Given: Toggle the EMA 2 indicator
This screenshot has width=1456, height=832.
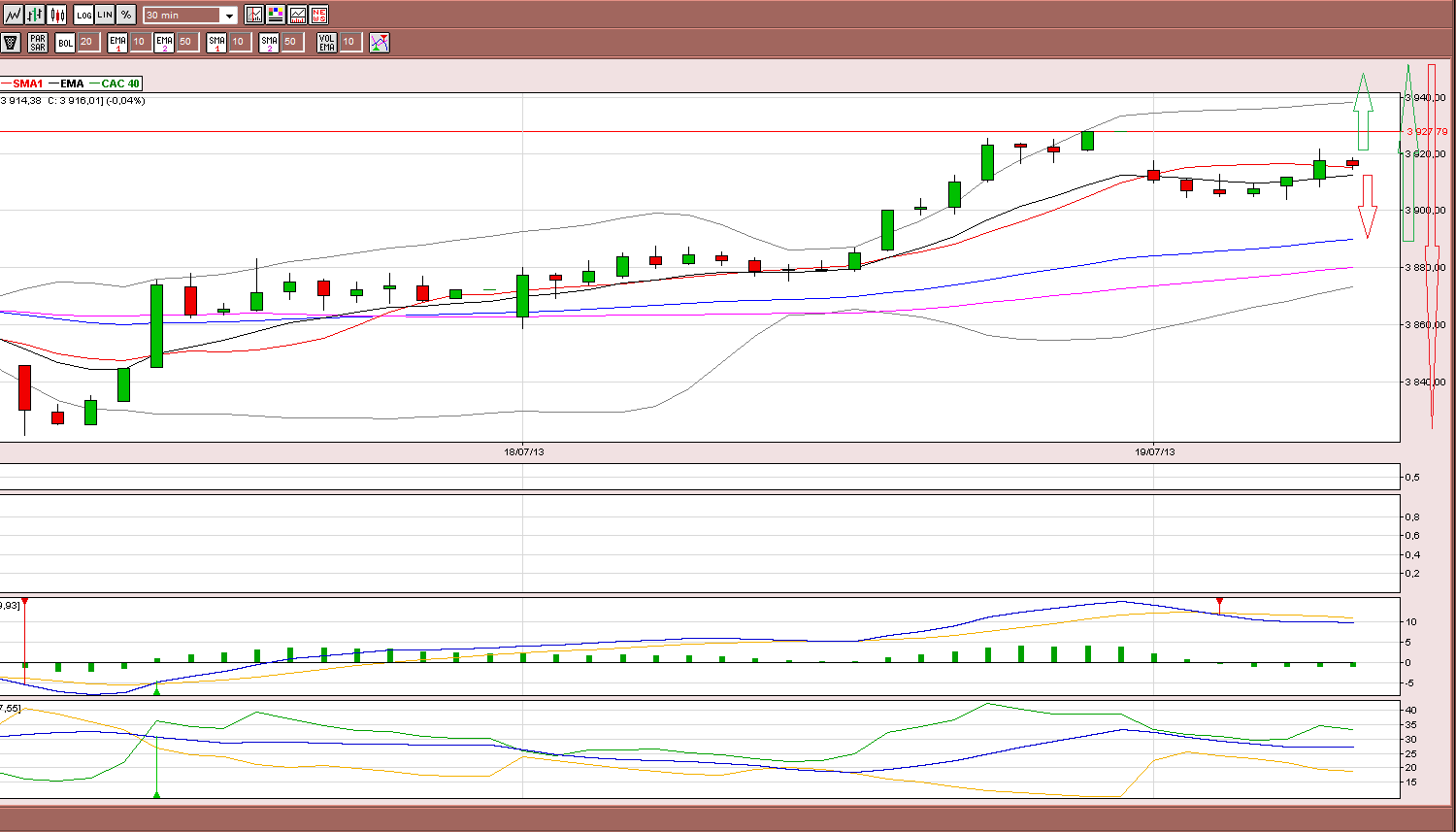Looking at the screenshot, I should [x=164, y=42].
